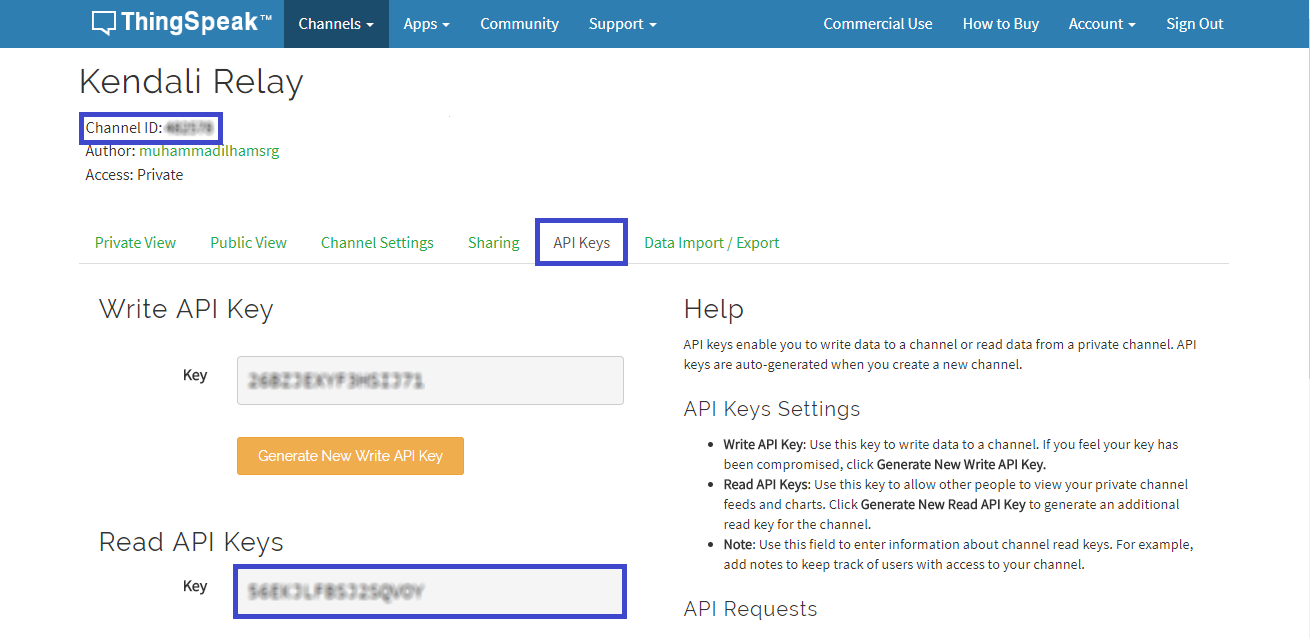Go to the Community page
Viewport: 1310px width, 638px height.
tap(519, 24)
